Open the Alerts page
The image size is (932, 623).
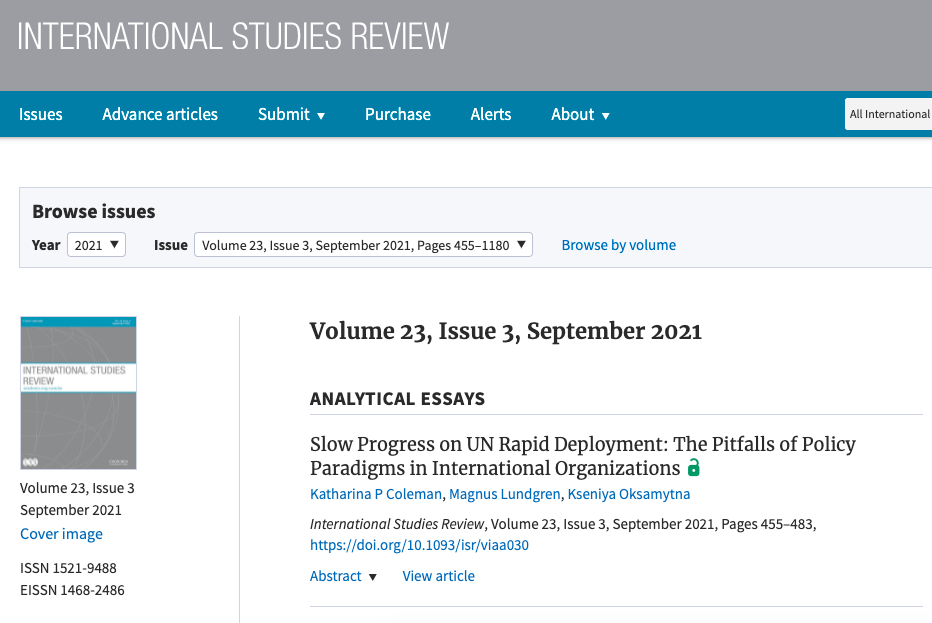coord(491,114)
